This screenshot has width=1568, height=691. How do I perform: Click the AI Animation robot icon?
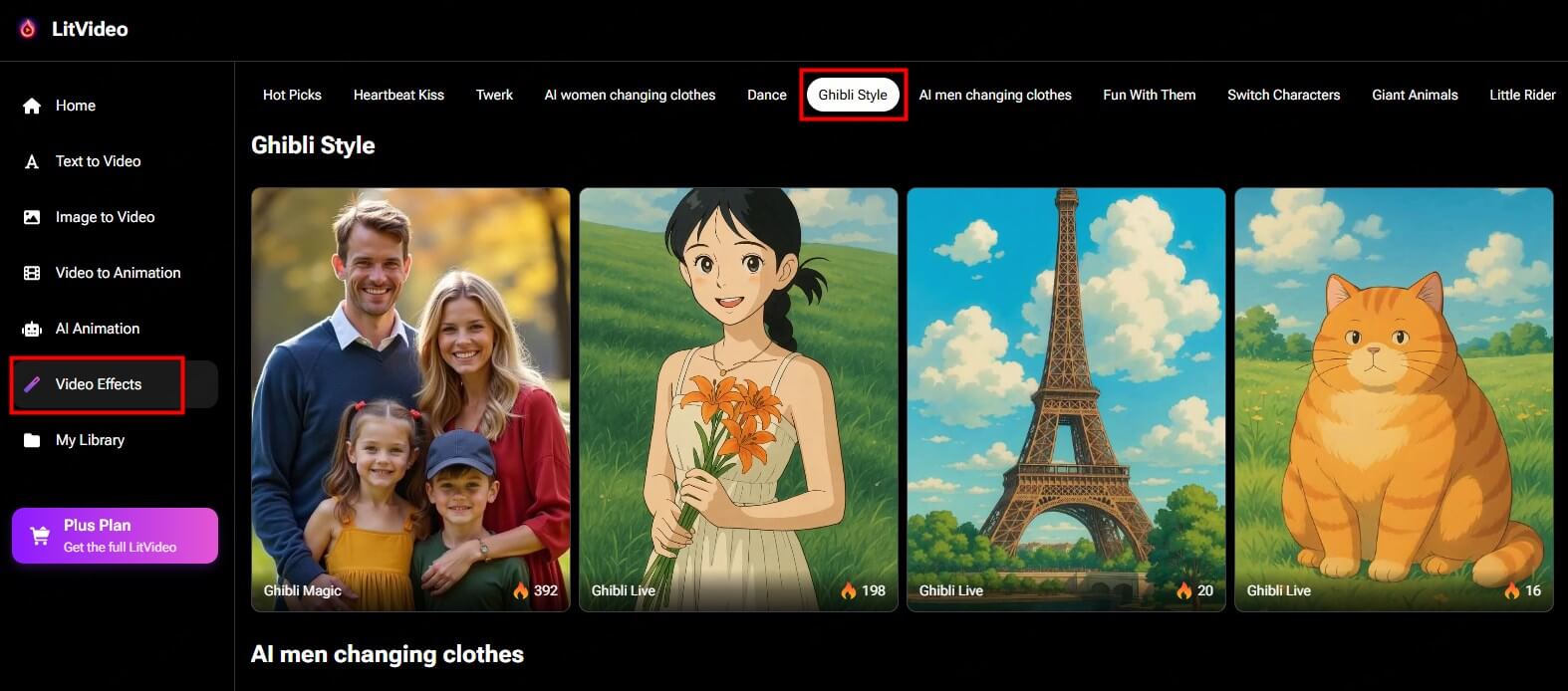[x=32, y=329]
